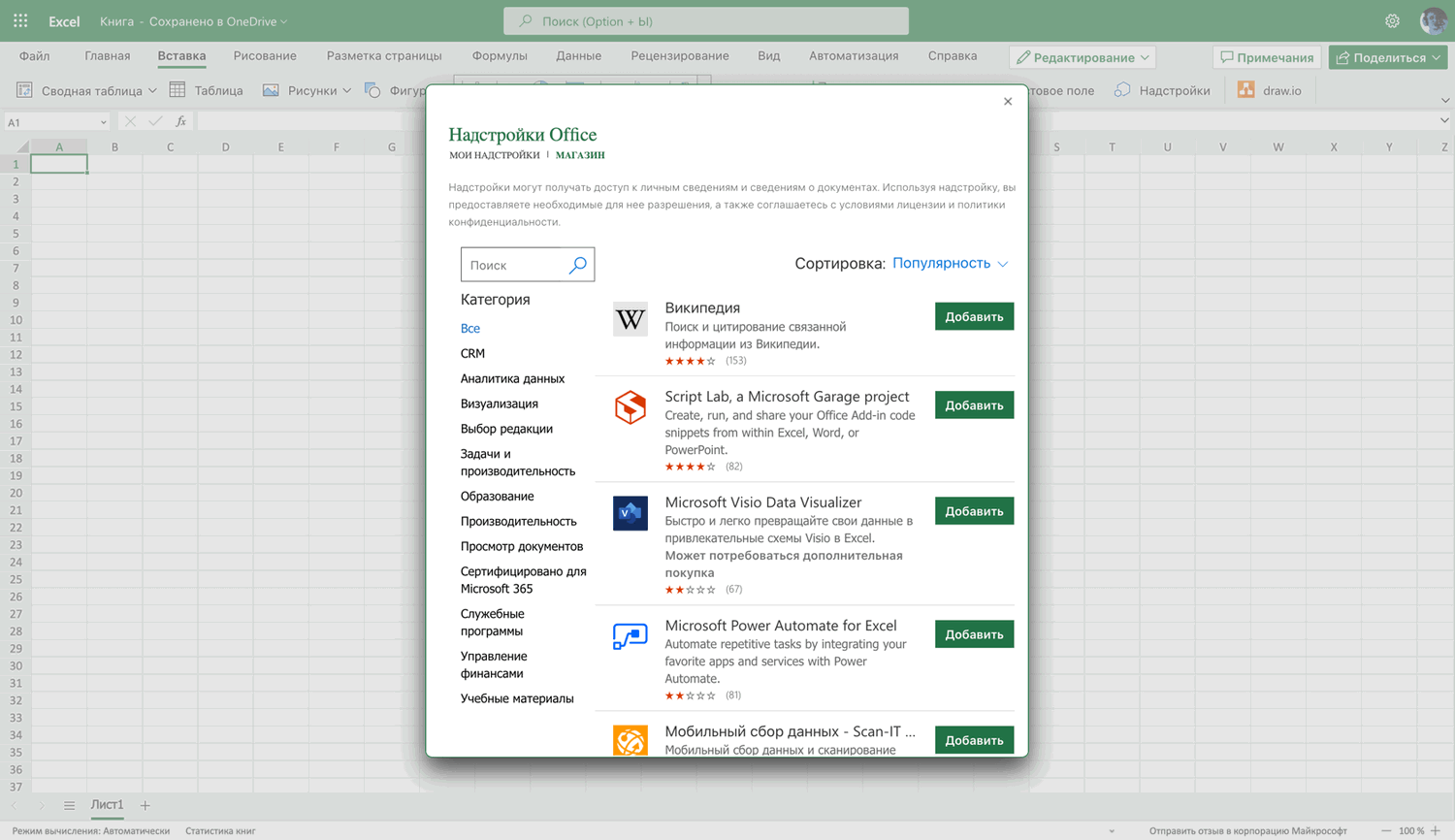Click the Table icon in ribbon
Viewport: 1455px width, 840px height.
pos(178,90)
